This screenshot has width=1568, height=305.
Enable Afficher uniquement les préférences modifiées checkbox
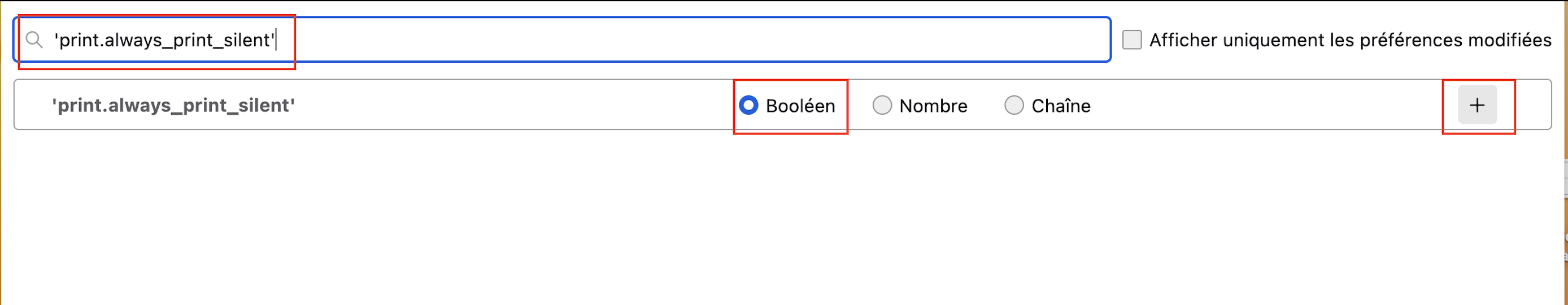tap(1131, 40)
